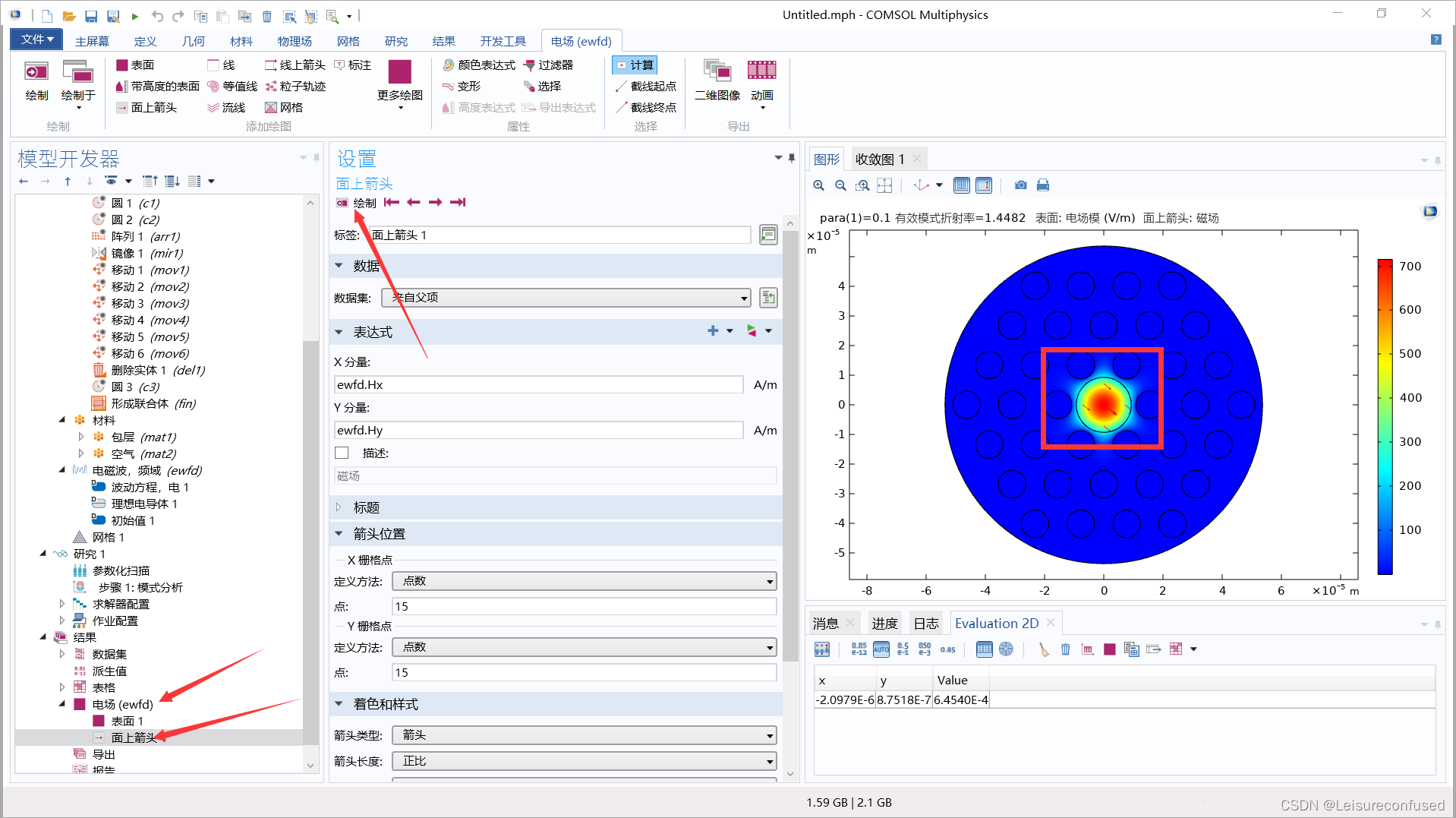Click plot previous arrow in settings
The width and height of the screenshot is (1456, 818).
tap(414, 202)
